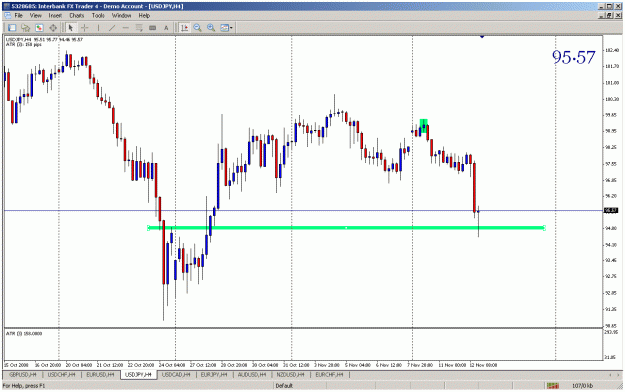The width and height of the screenshot is (625, 392).
Task: Select the USDJPY,H4 chart tab
Action: pyautogui.click(x=138, y=375)
